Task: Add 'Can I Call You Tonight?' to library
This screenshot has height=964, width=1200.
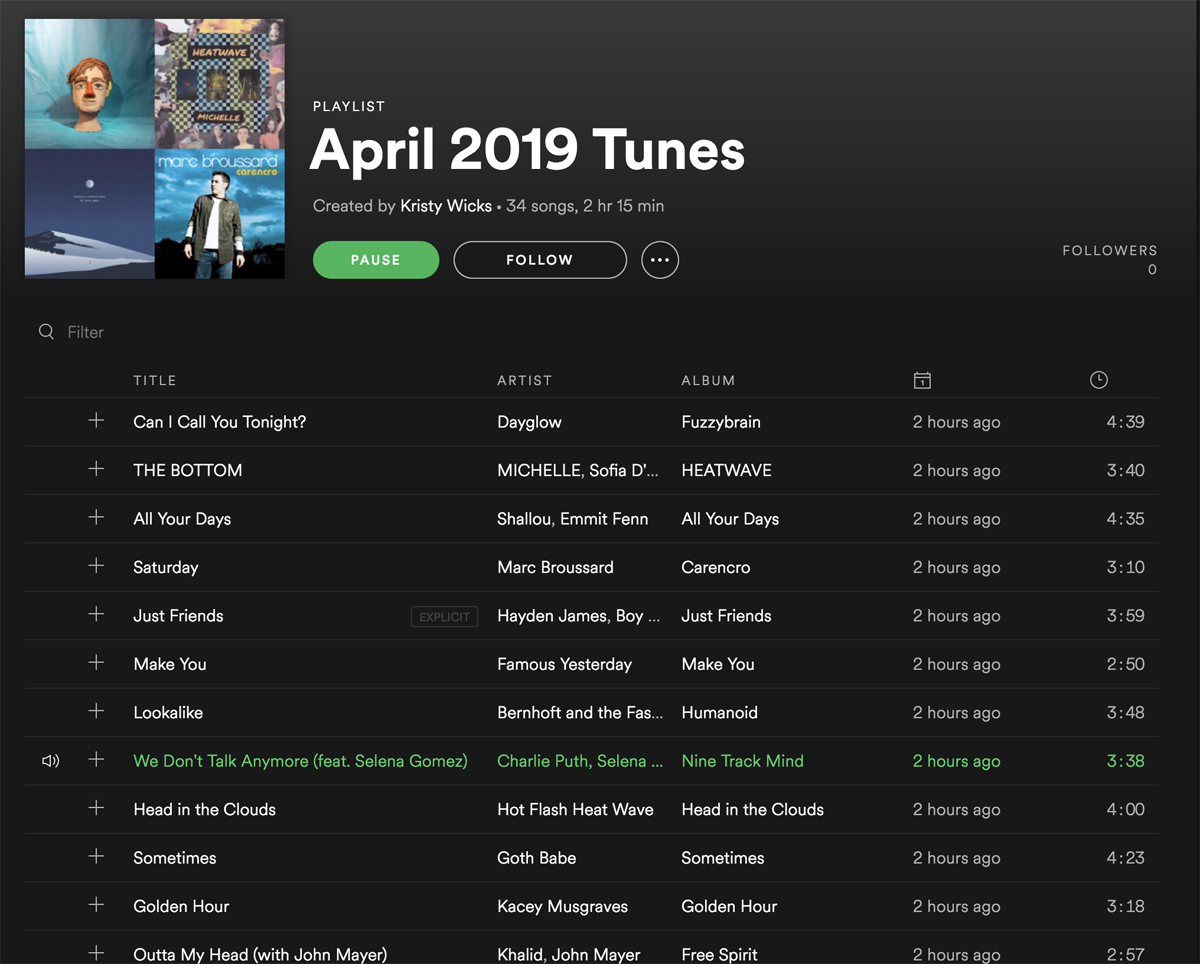Action: pyautogui.click(x=96, y=421)
